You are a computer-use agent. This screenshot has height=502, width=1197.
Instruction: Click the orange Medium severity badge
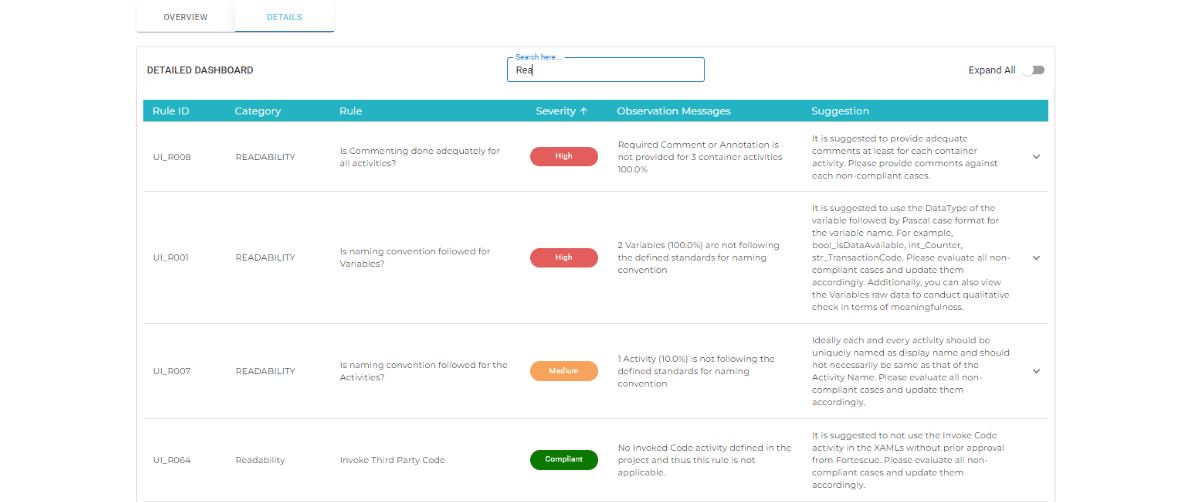point(563,372)
